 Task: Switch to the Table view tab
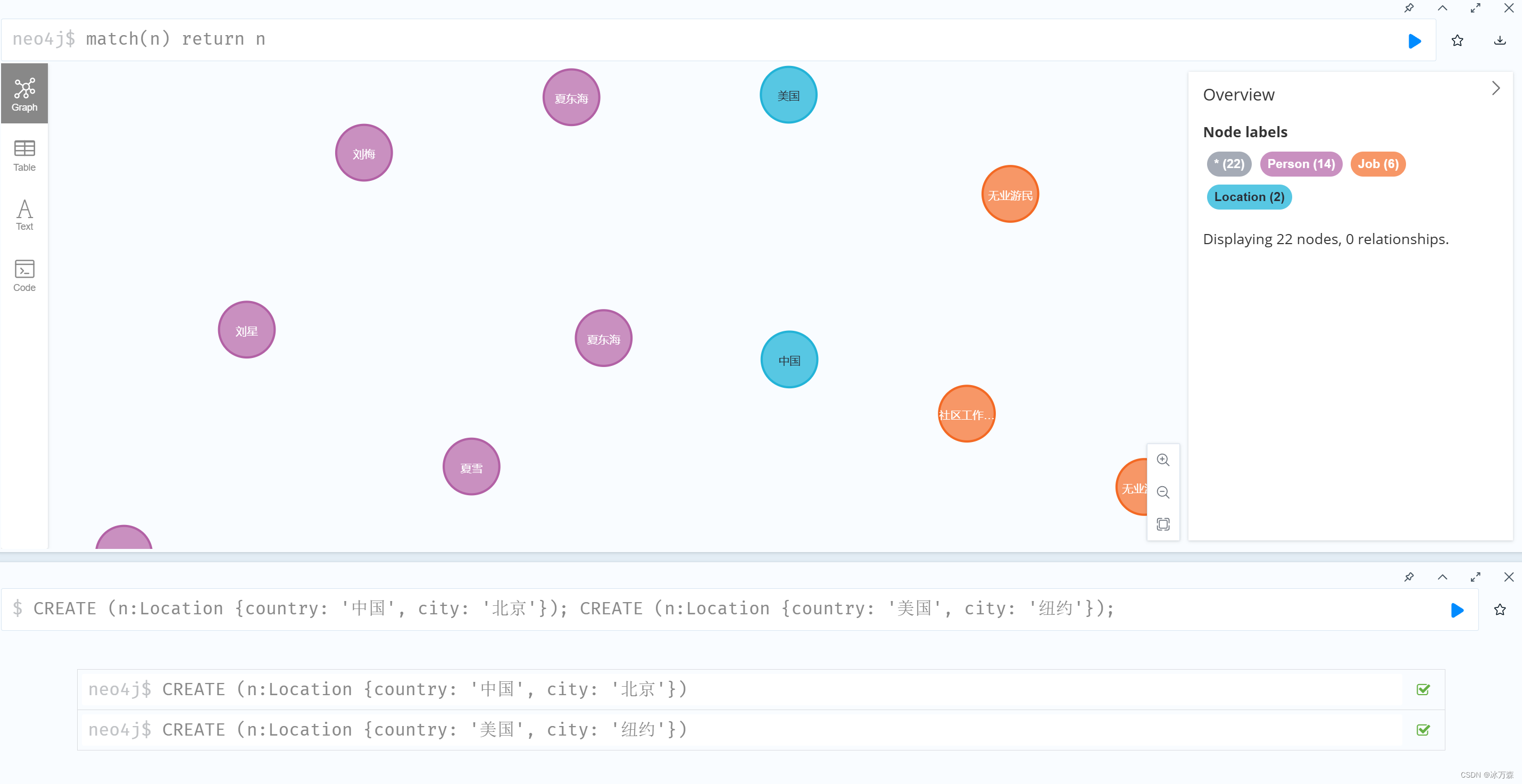click(24, 155)
